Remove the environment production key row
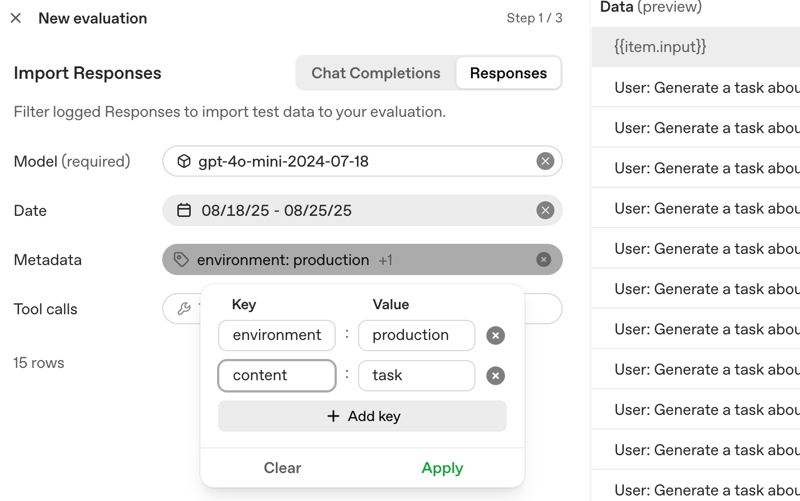This screenshot has width=800, height=501. point(495,336)
